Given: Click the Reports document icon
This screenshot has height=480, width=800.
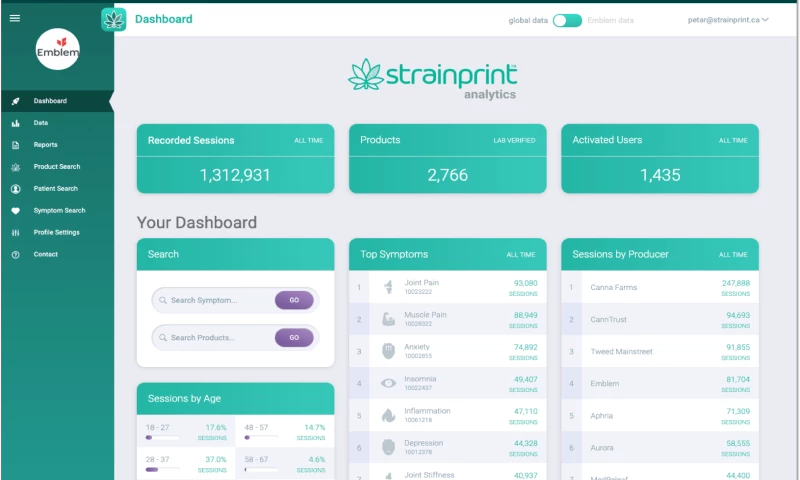Looking at the screenshot, I should (x=16, y=145).
